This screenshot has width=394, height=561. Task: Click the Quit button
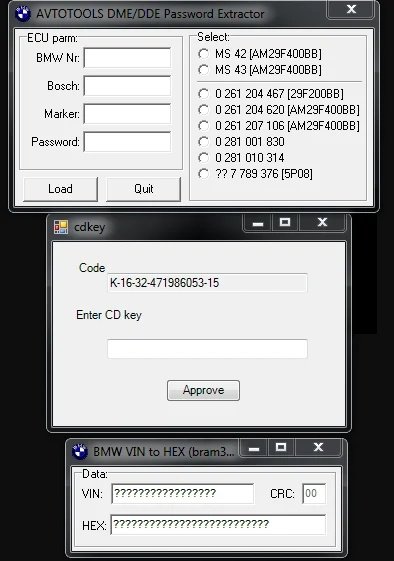point(144,189)
